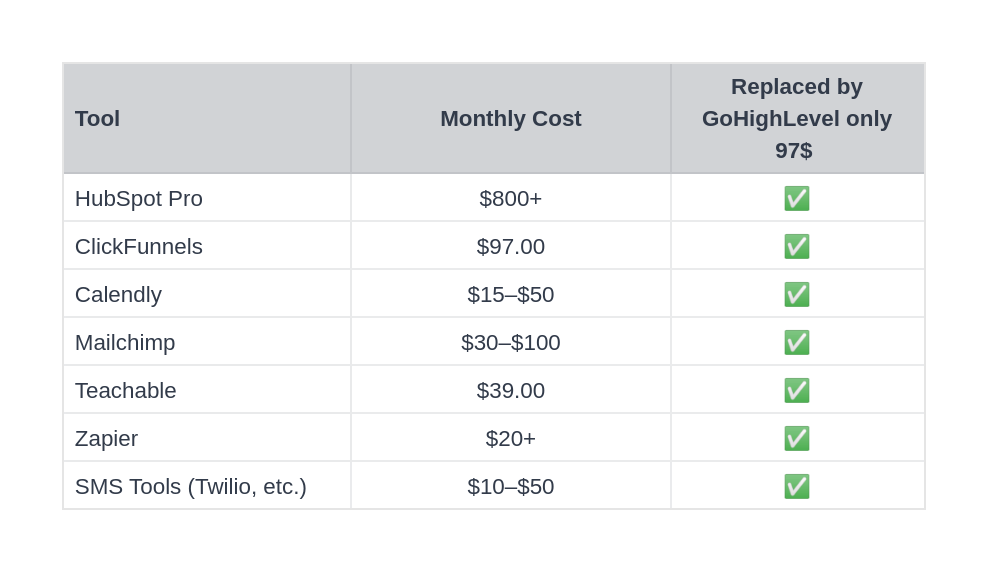Click the green checkmark beside Mailchimp
This screenshot has height=572, width=988.
point(796,343)
